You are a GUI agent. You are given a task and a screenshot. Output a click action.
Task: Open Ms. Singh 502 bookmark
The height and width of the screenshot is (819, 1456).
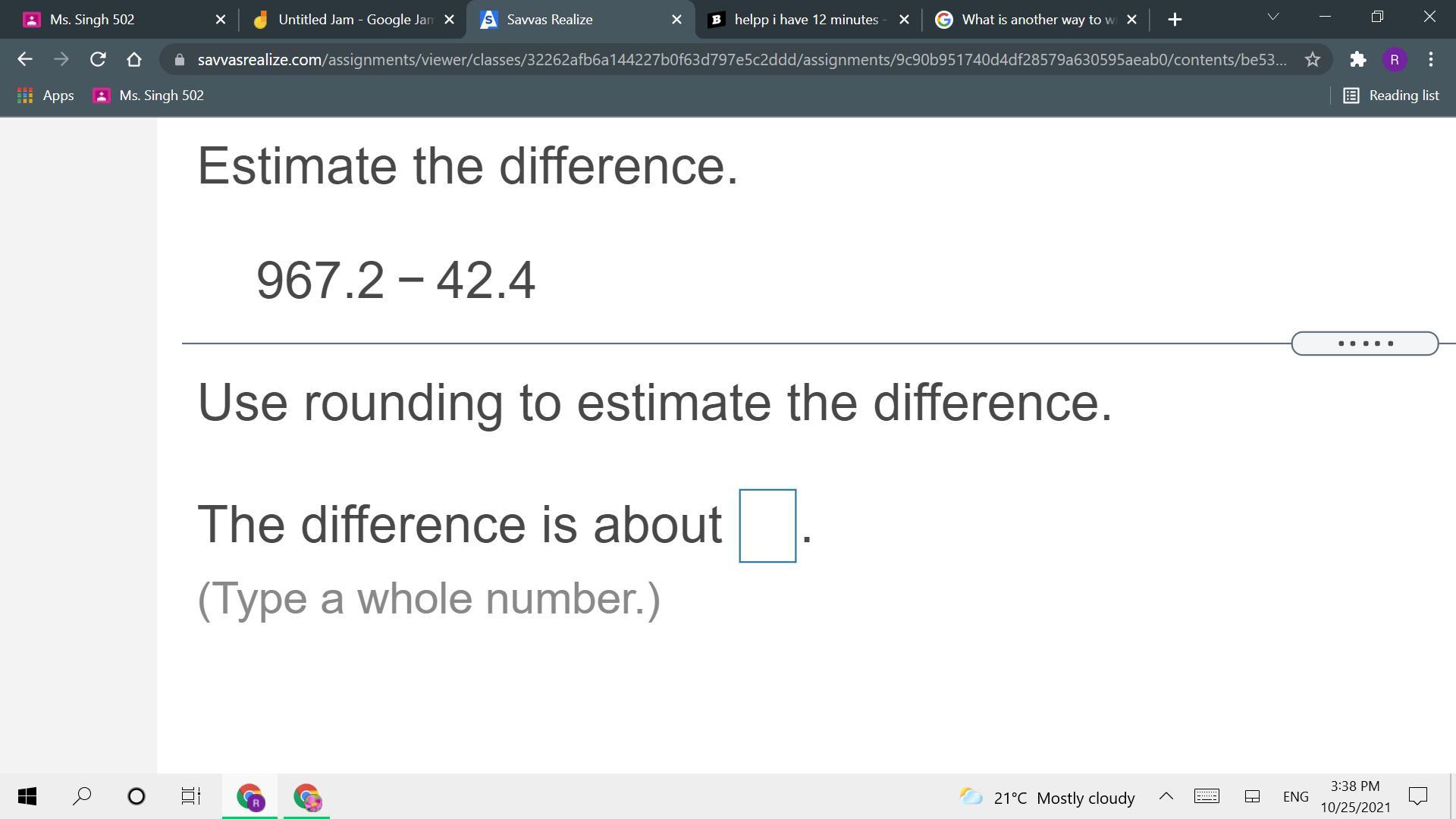click(x=149, y=96)
